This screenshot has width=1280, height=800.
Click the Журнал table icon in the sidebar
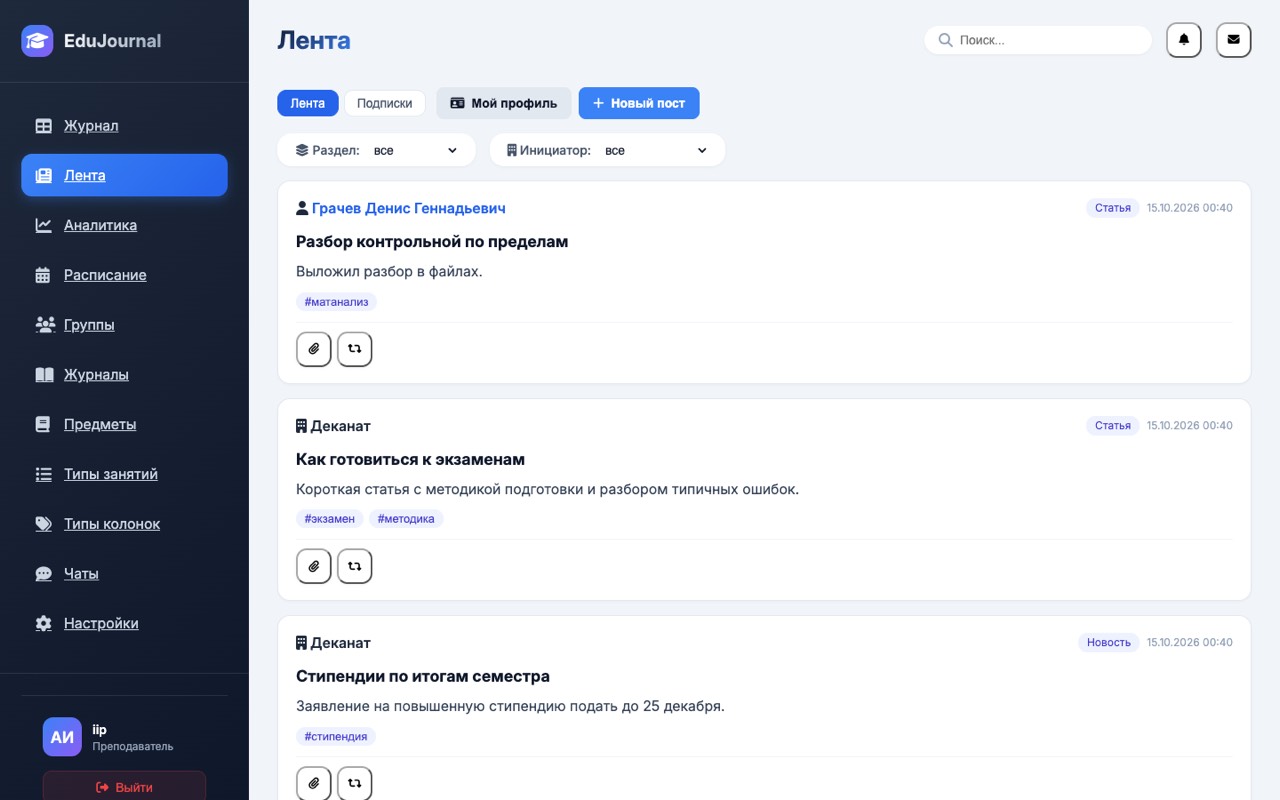click(43, 126)
